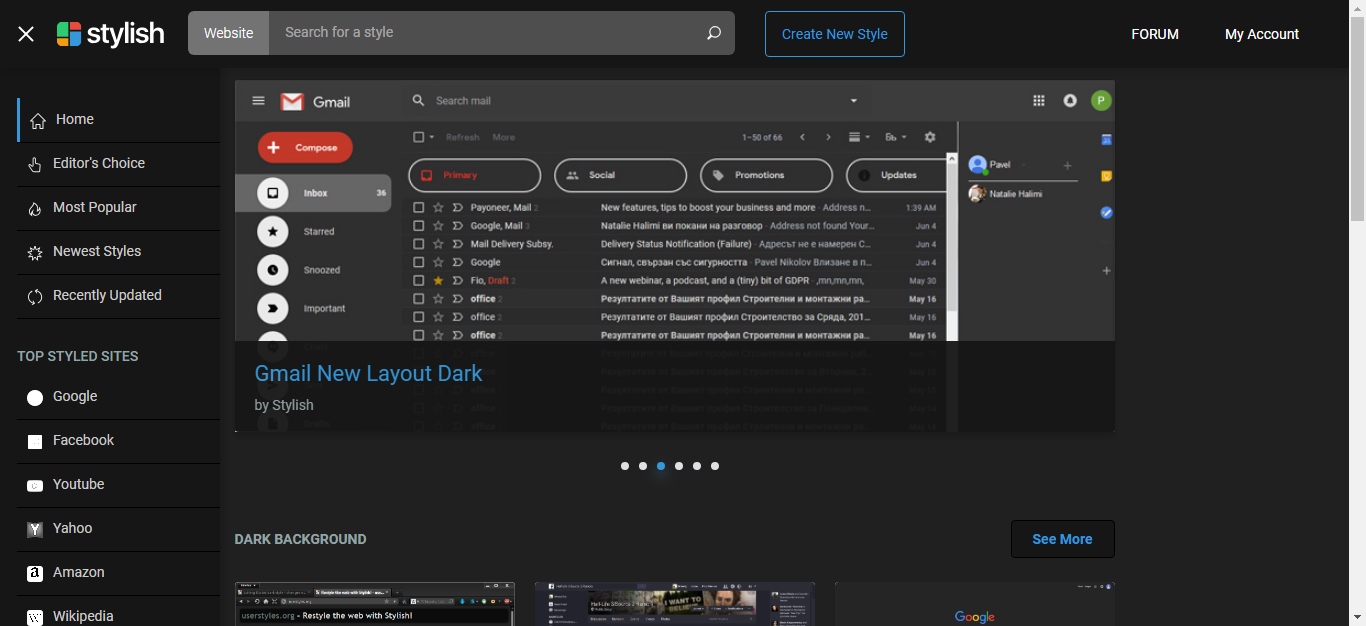This screenshot has height=626, width=1366.
Task: Select sixth carousel dot
Action: tap(715, 466)
